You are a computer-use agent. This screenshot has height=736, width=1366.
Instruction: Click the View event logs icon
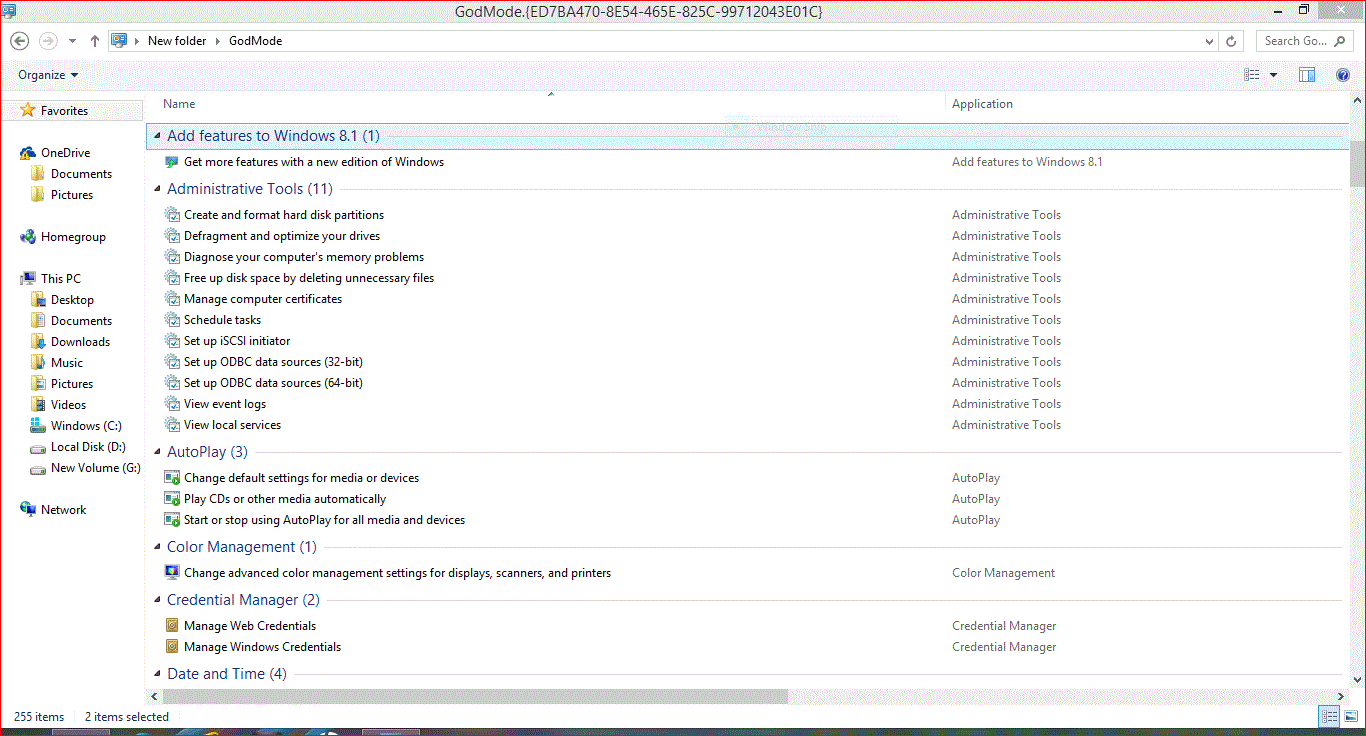[172, 404]
